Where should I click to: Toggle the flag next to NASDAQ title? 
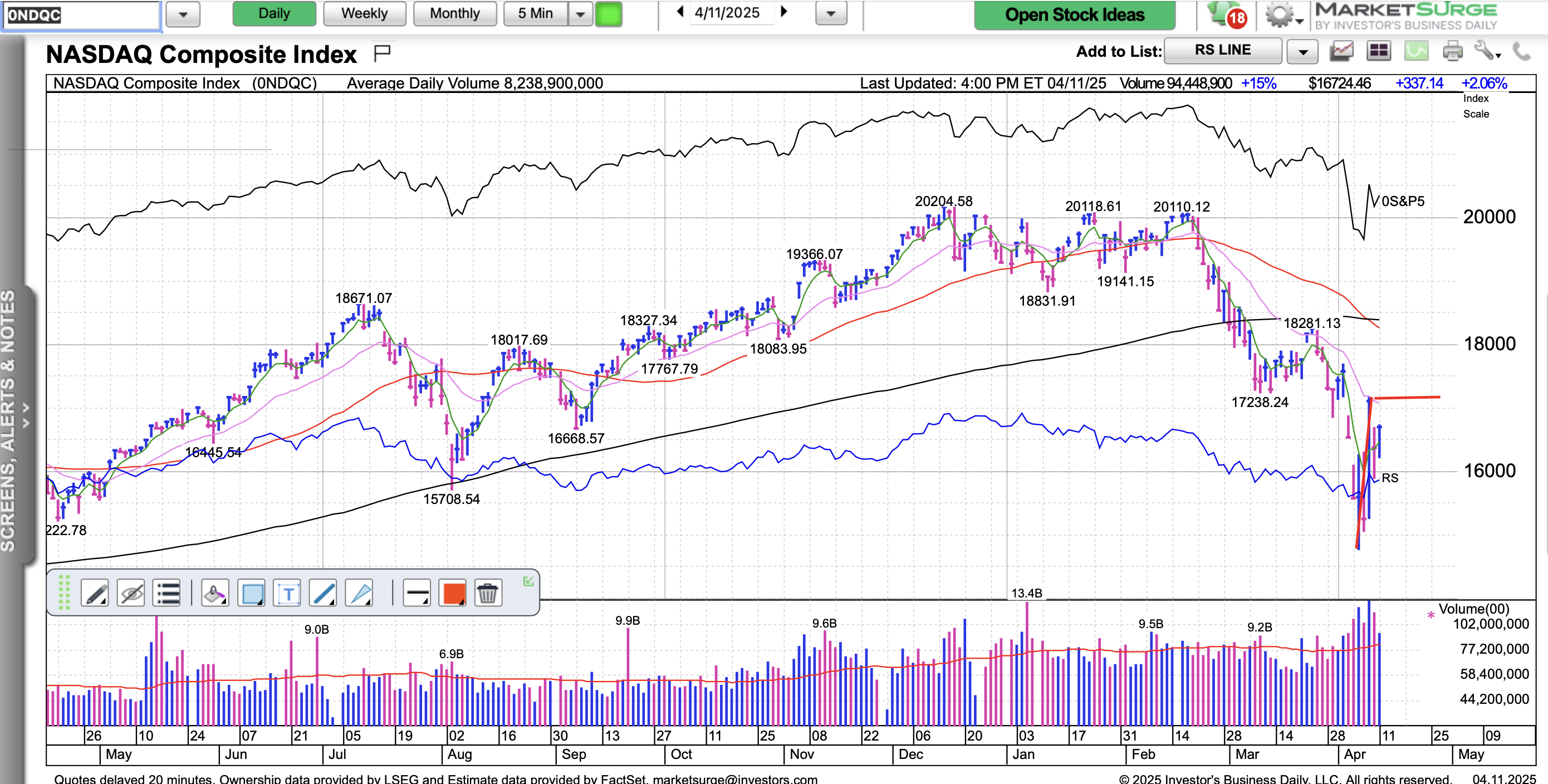pos(382,53)
